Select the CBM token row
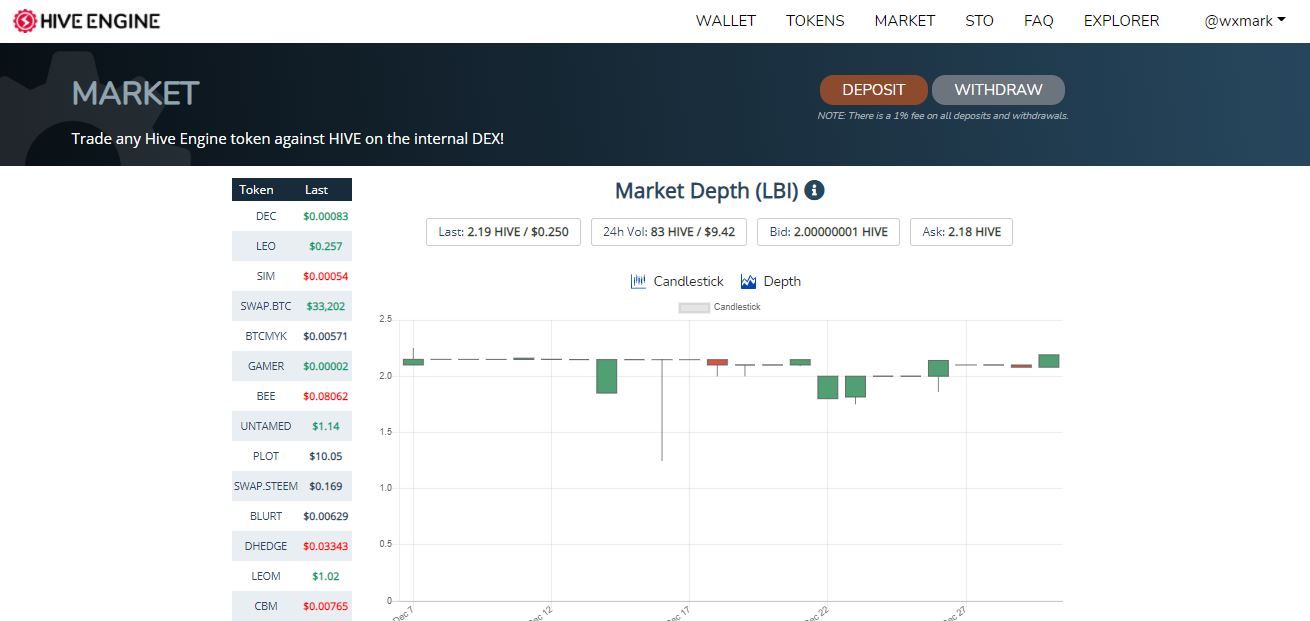 [292, 606]
